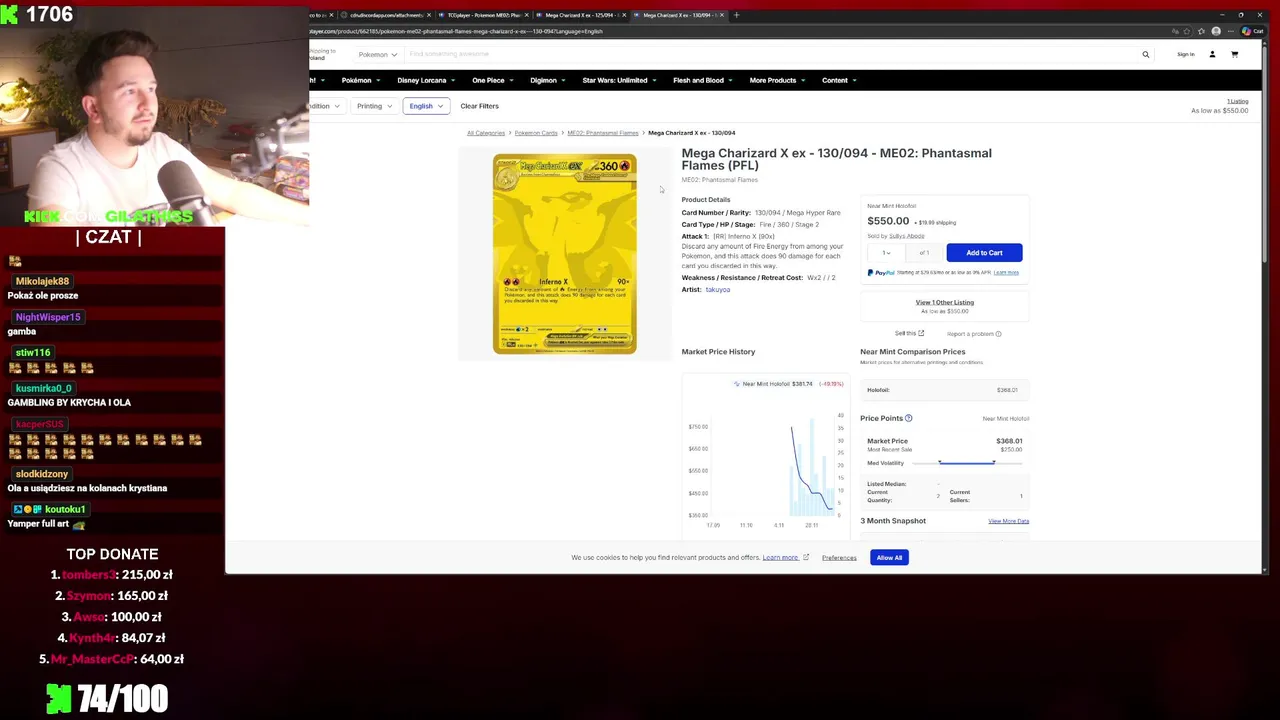Click PayPal Learn more link

click(x=1006, y=272)
